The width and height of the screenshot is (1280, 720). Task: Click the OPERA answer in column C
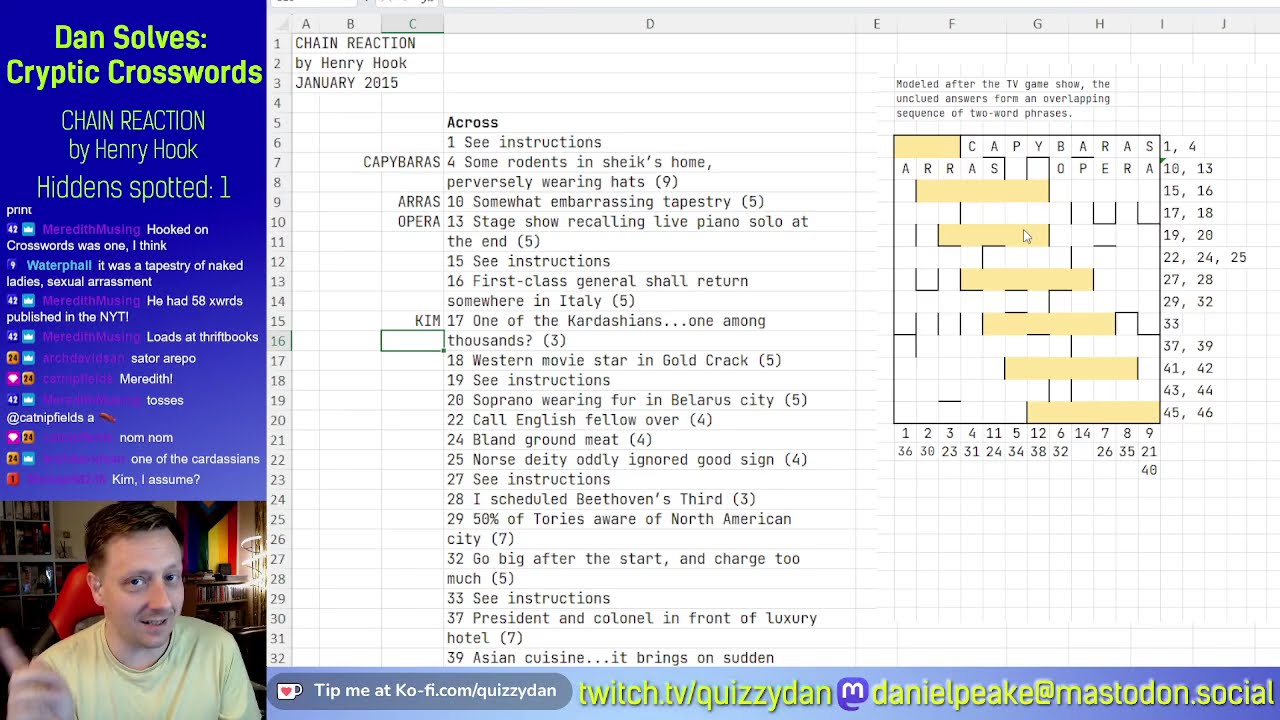(419, 222)
